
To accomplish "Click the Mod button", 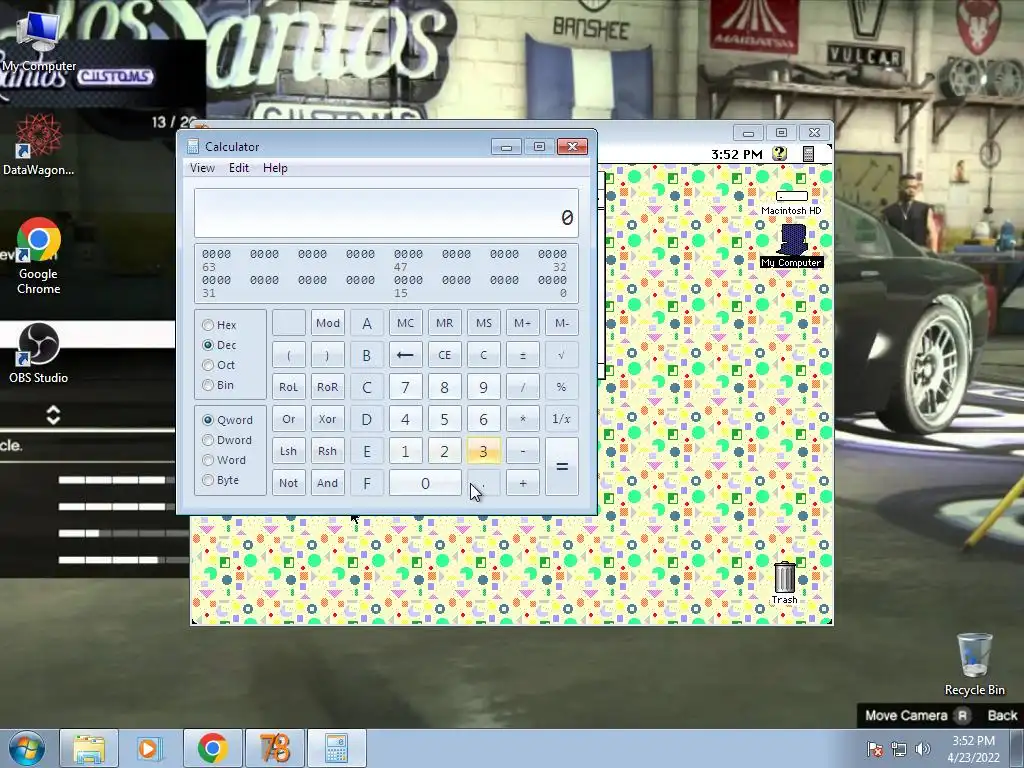I will (327, 323).
